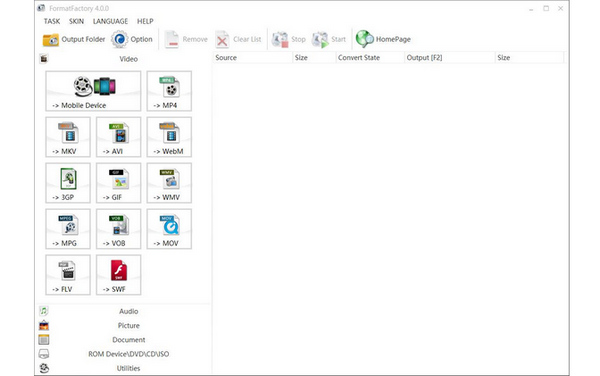Open the LANGUAGE menu
Viewport: 600px width, 376px height.
click(110, 21)
